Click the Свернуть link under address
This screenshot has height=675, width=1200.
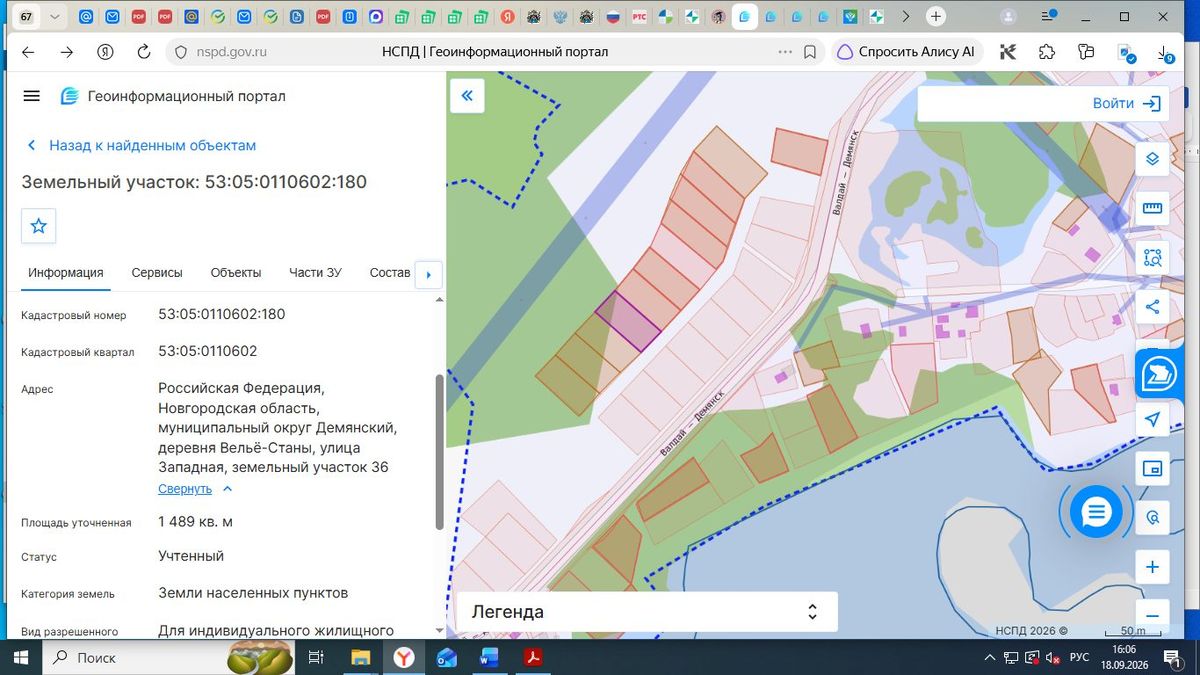coord(185,489)
